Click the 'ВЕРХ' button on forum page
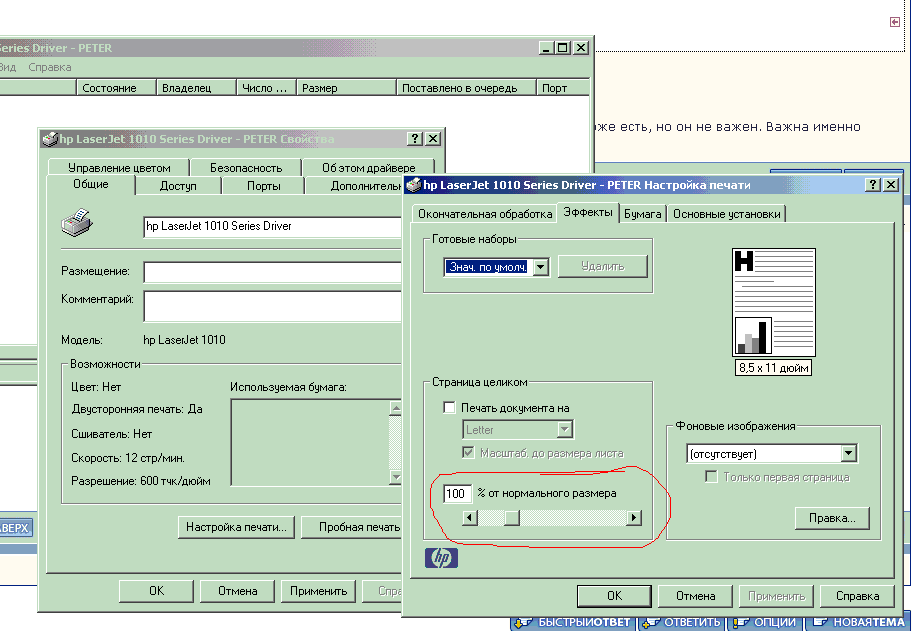The image size is (920, 631). (x=15, y=528)
